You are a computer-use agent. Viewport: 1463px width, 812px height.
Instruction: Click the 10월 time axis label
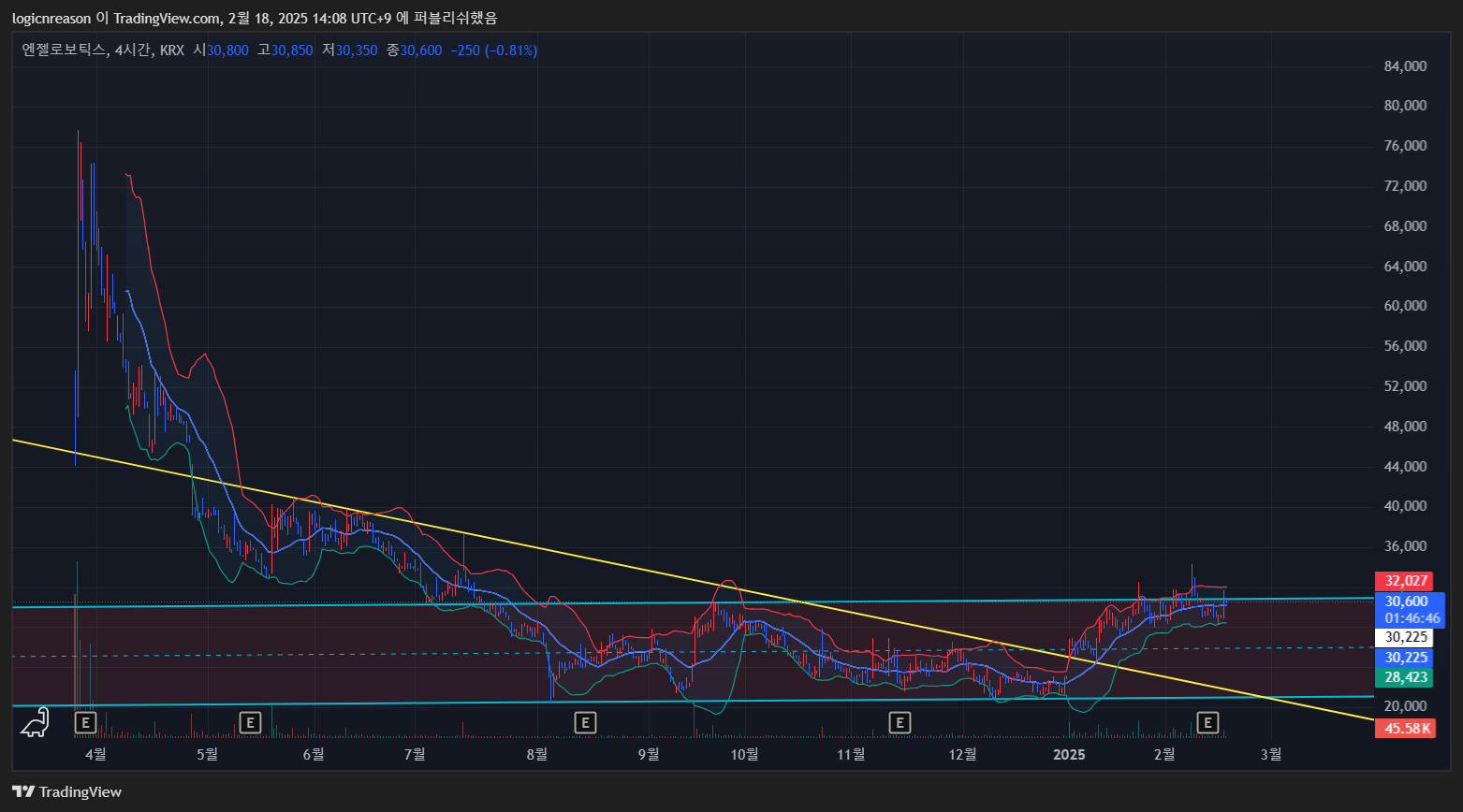[x=745, y=754]
